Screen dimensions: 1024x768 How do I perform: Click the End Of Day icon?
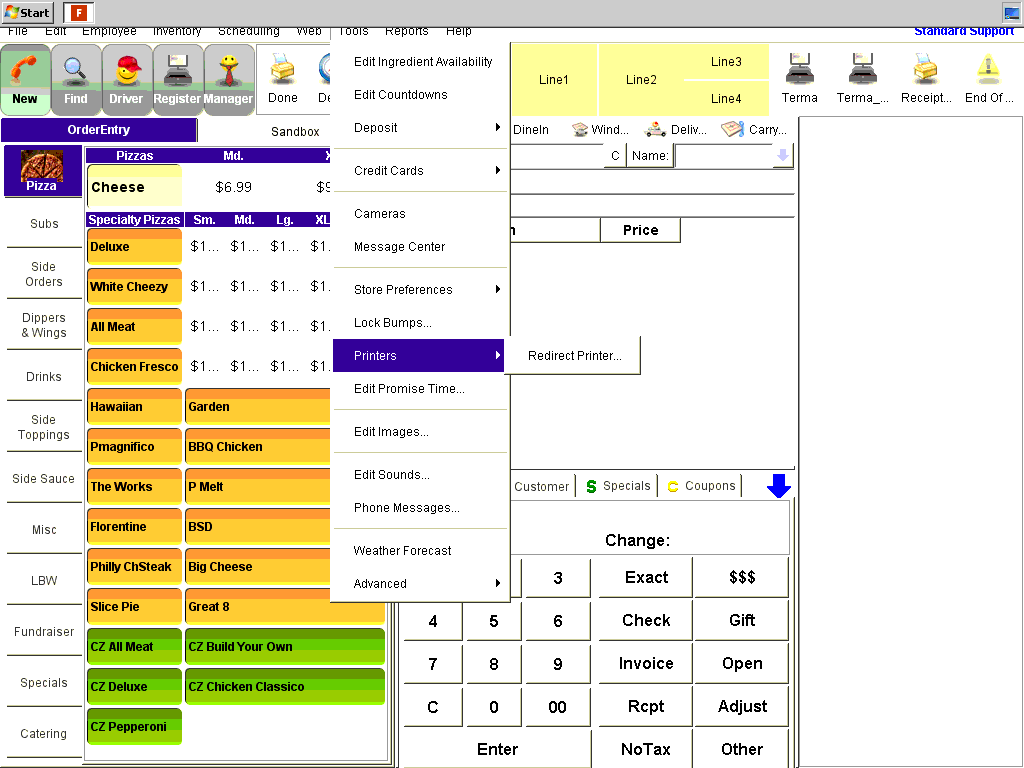tap(989, 79)
